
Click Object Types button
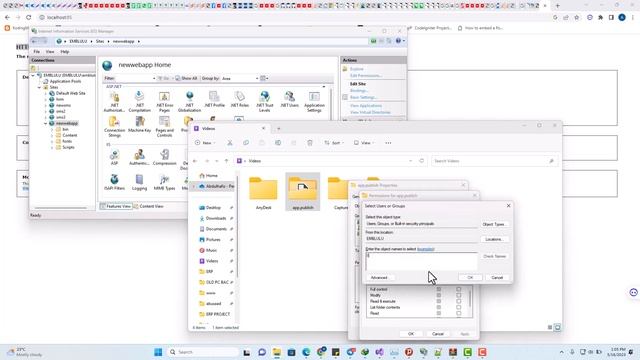494,224
